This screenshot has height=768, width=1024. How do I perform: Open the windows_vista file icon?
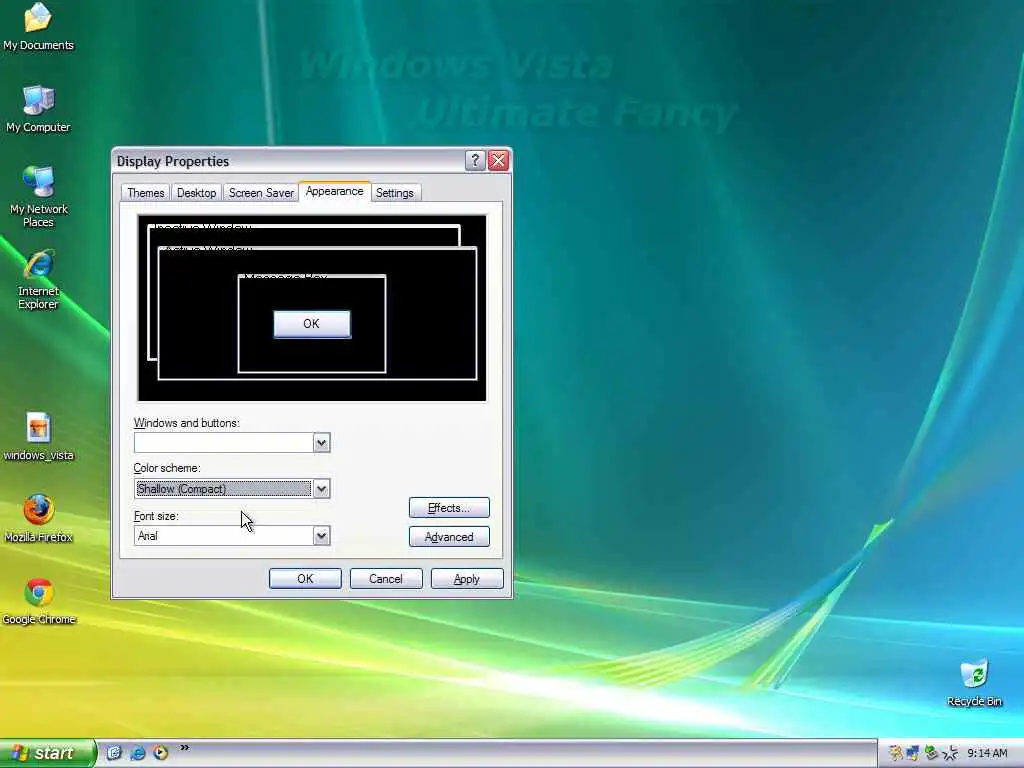38,436
